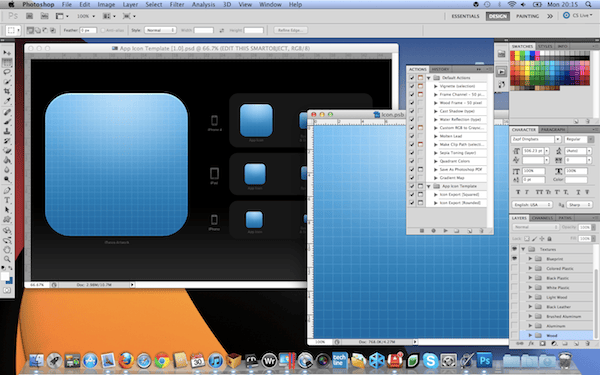Expand the Wood layer group

tap(530, 335)
